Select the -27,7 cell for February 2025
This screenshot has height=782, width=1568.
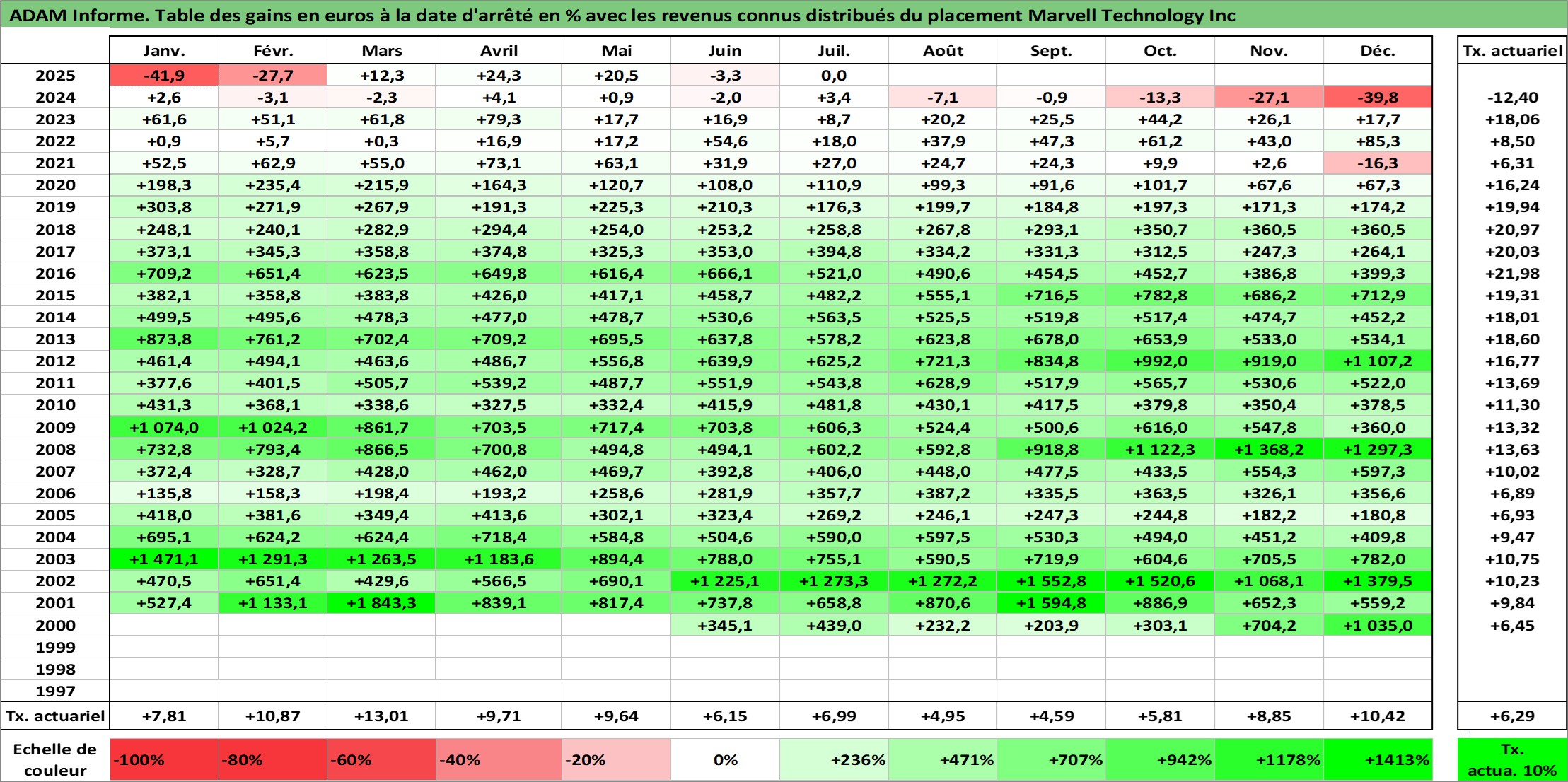(273, 76)
